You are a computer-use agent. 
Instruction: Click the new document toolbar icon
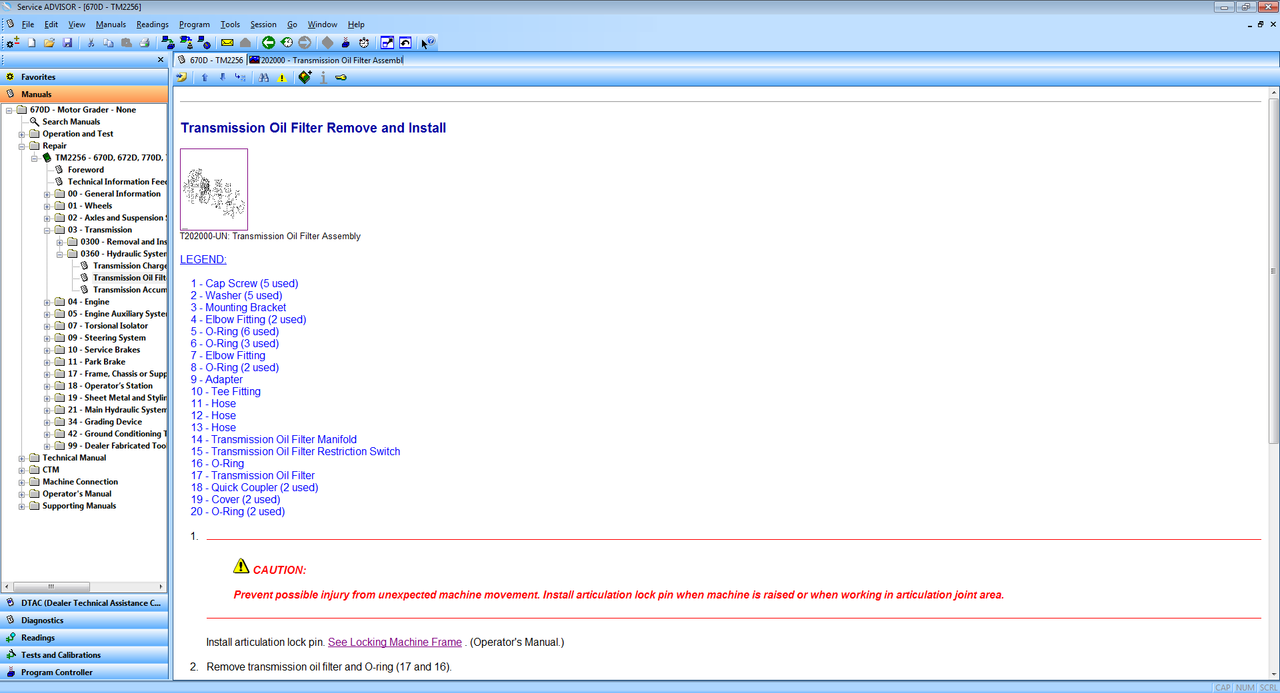(x=32, y=43)
